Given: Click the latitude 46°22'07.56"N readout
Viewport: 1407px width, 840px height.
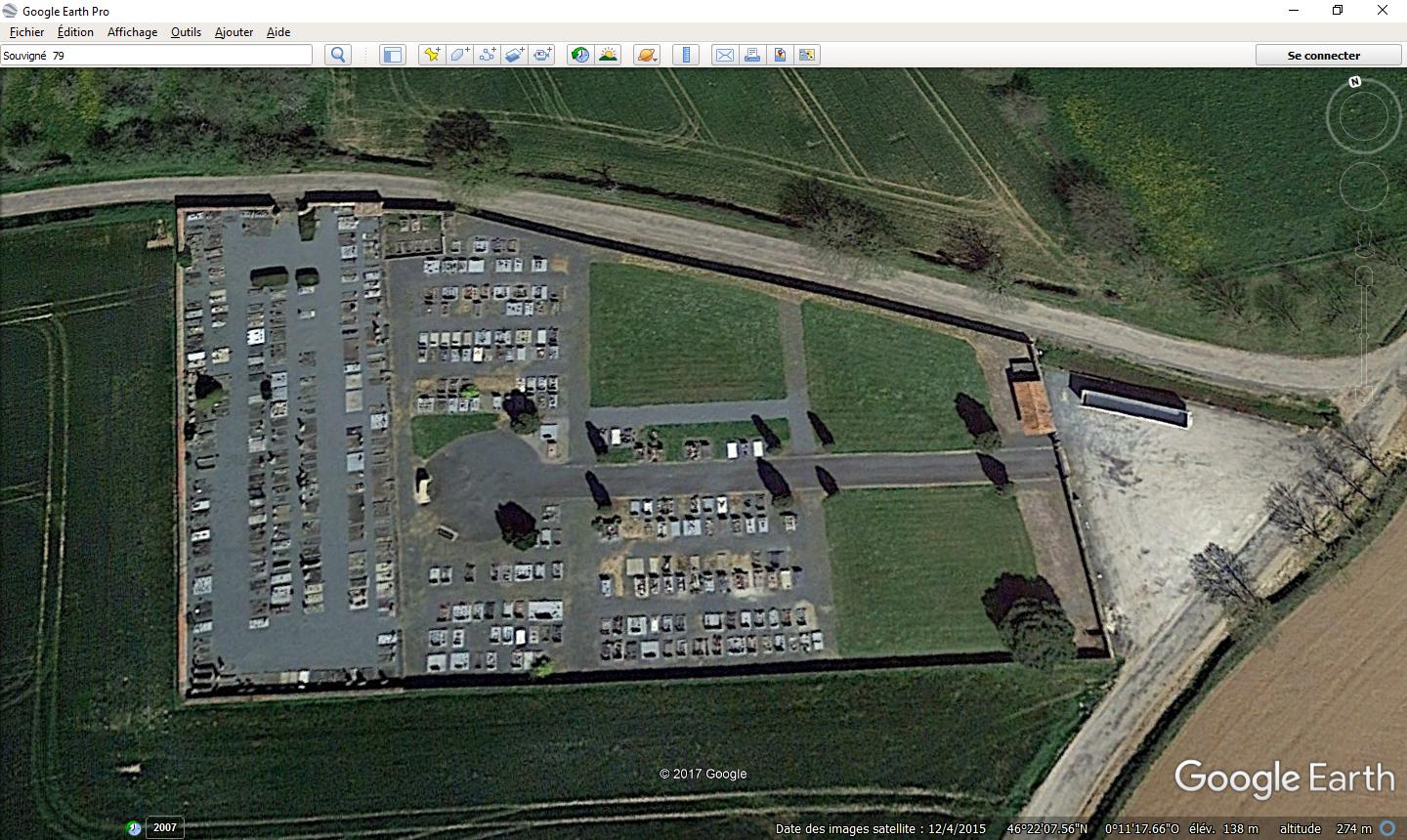Looking at the screenshot, I should click(1047, 828).
